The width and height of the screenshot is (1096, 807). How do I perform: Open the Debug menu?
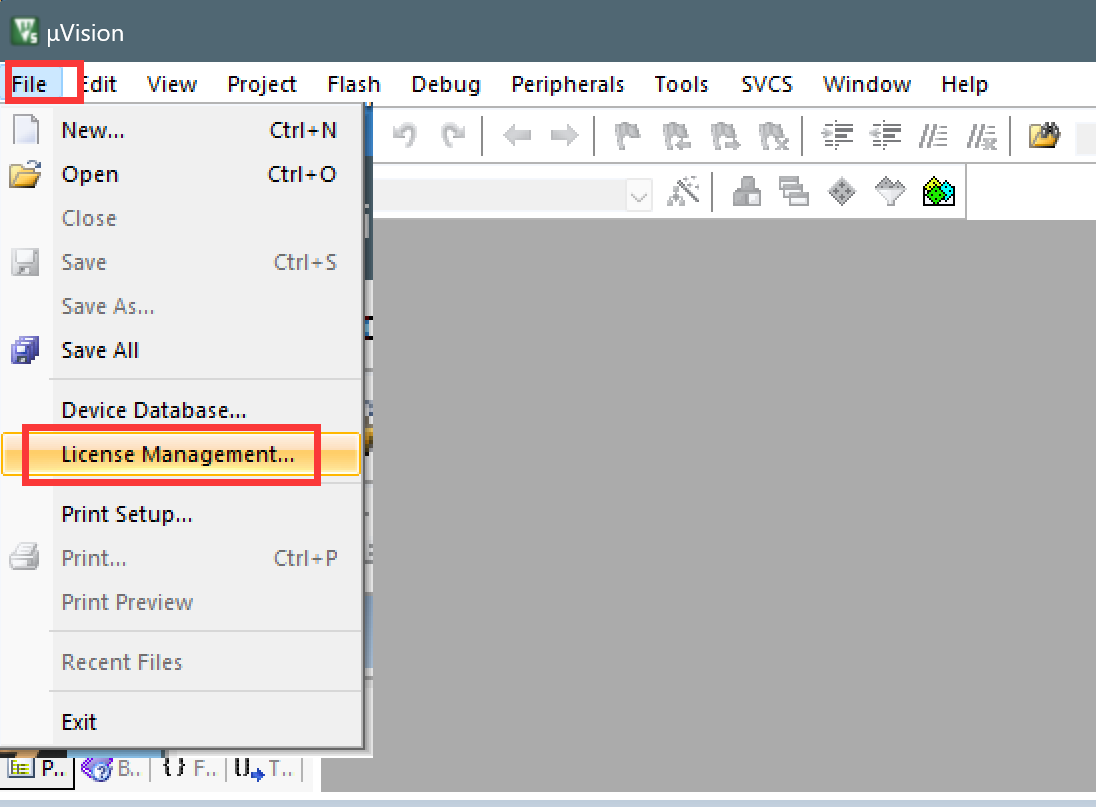coord(446,85)
